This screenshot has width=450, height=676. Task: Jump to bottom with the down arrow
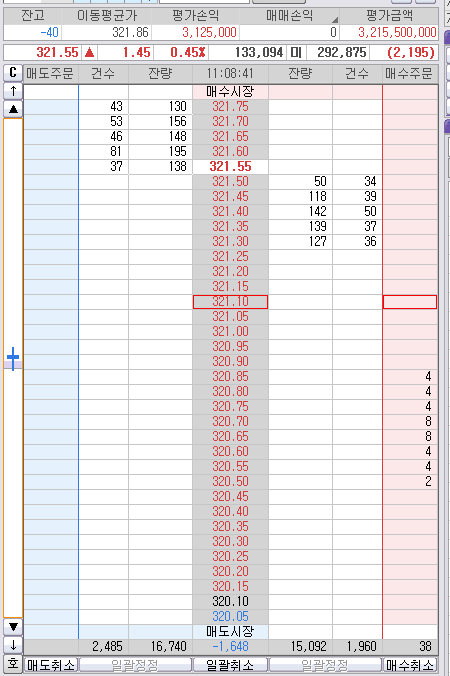[x=13, y=645]
